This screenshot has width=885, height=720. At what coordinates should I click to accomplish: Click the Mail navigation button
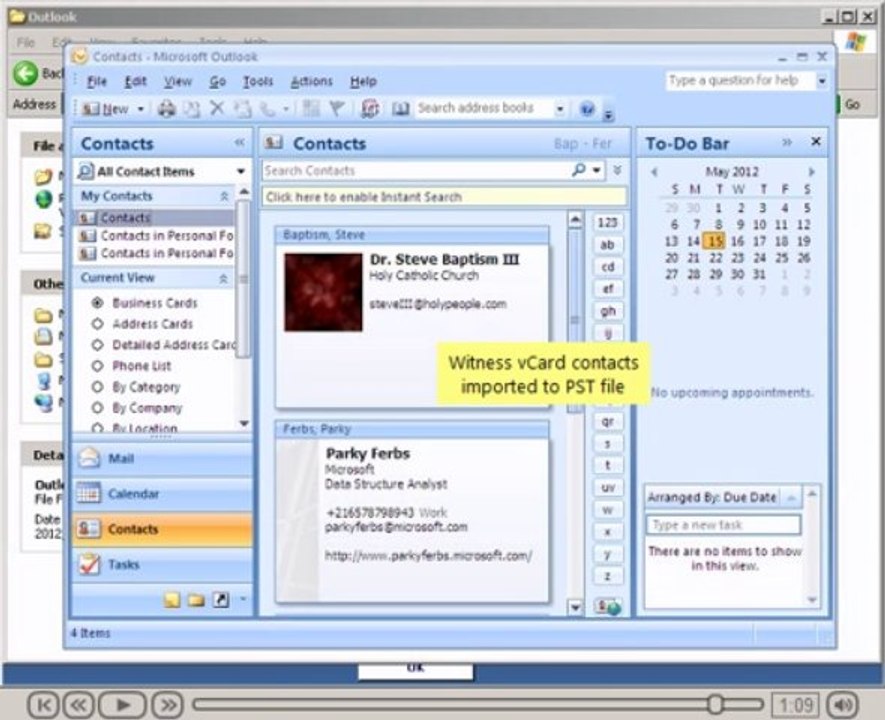click(163, 458)
